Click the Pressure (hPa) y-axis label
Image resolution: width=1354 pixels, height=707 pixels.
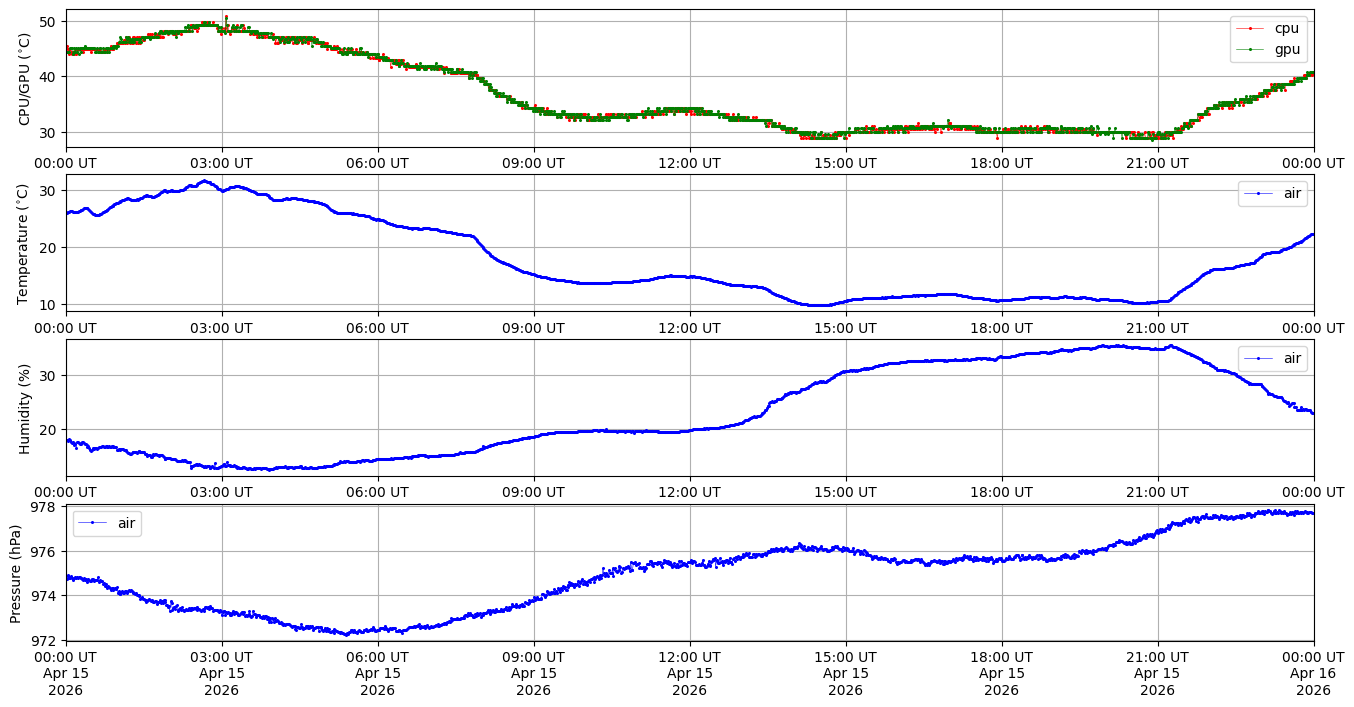tap(16, 573)
